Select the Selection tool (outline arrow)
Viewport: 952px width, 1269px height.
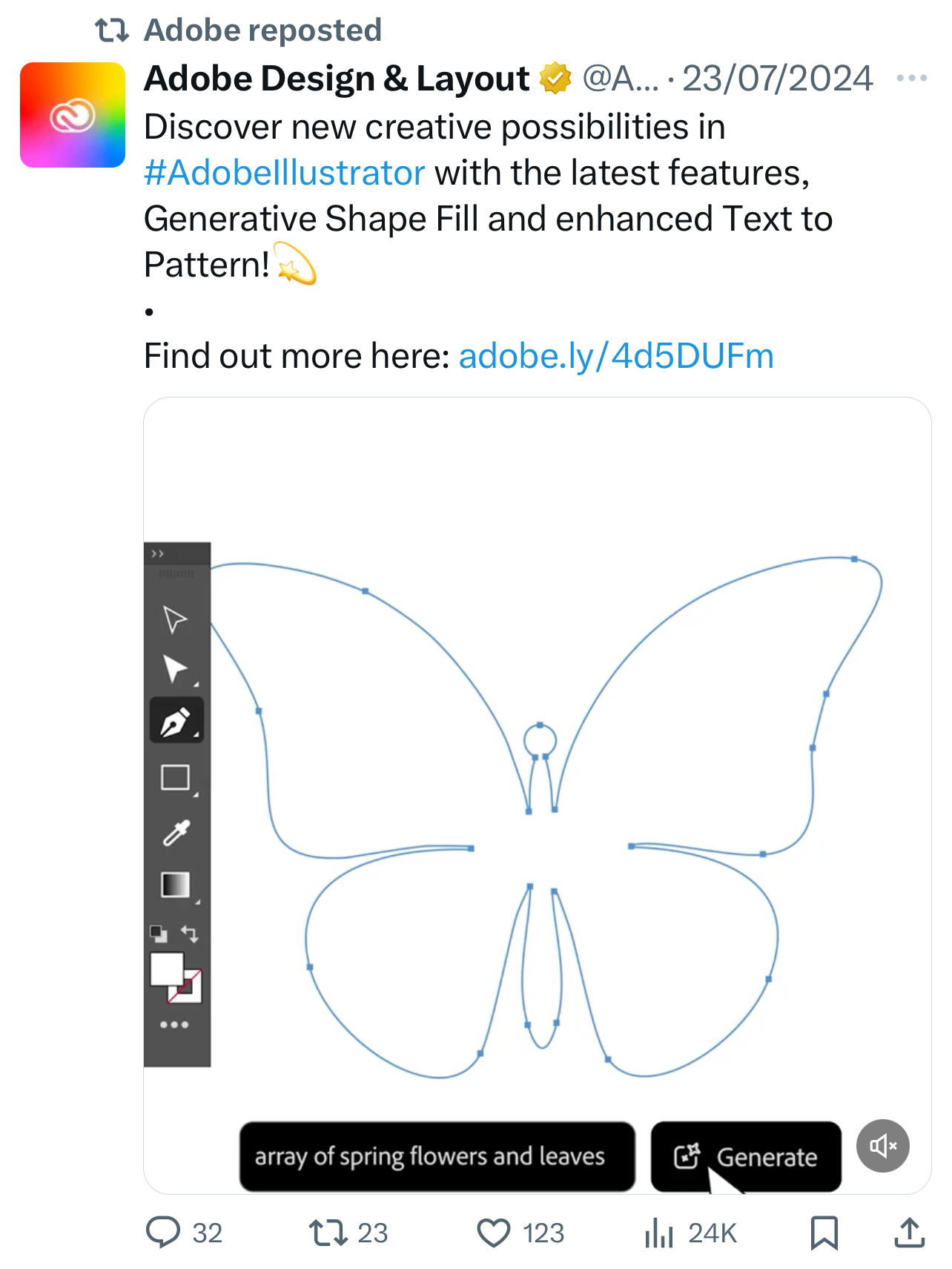pyautogui.click(x=175, y=619)
